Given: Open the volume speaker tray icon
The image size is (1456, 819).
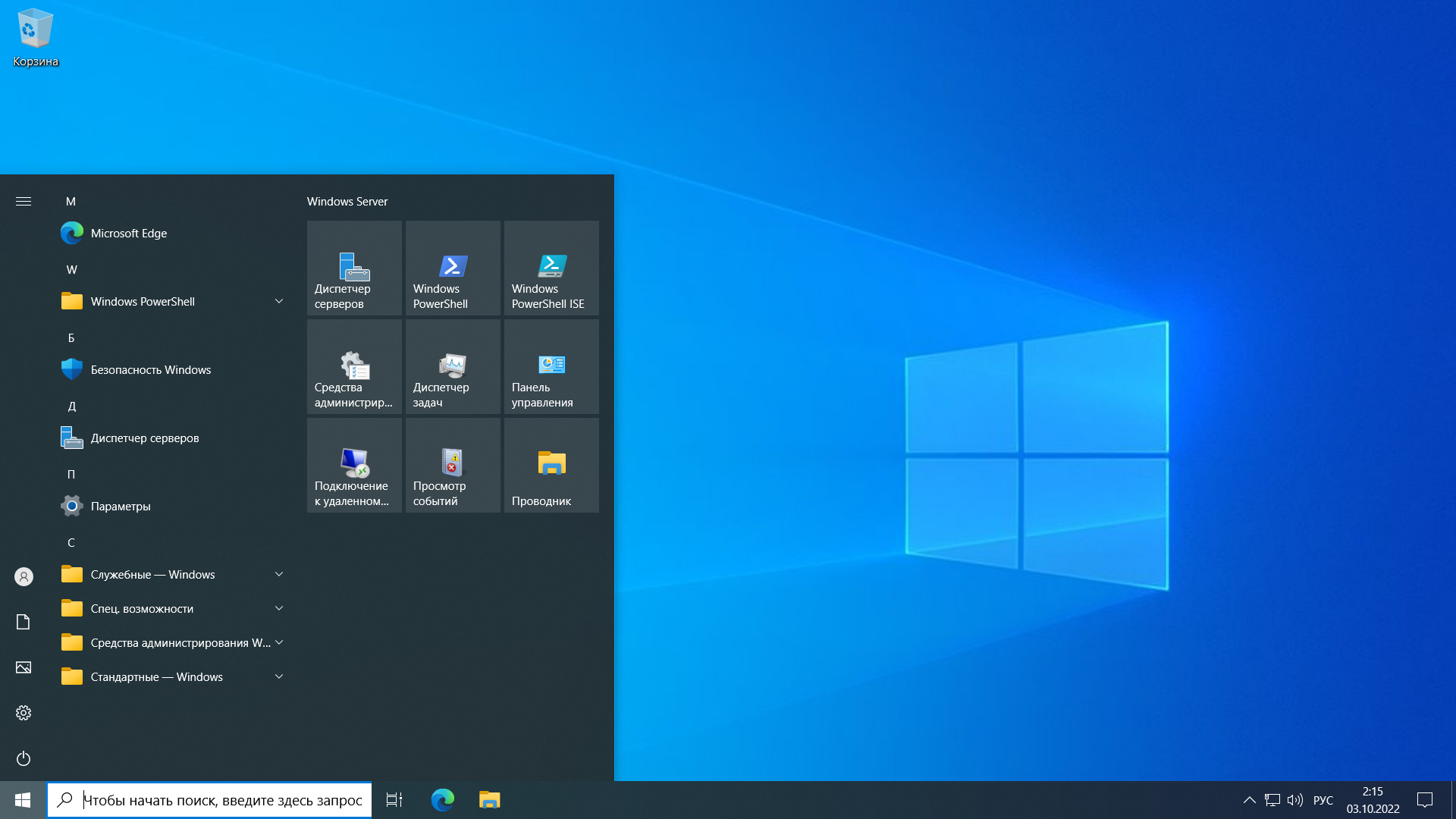Looking at the screenshot, I should (1295, 800).
